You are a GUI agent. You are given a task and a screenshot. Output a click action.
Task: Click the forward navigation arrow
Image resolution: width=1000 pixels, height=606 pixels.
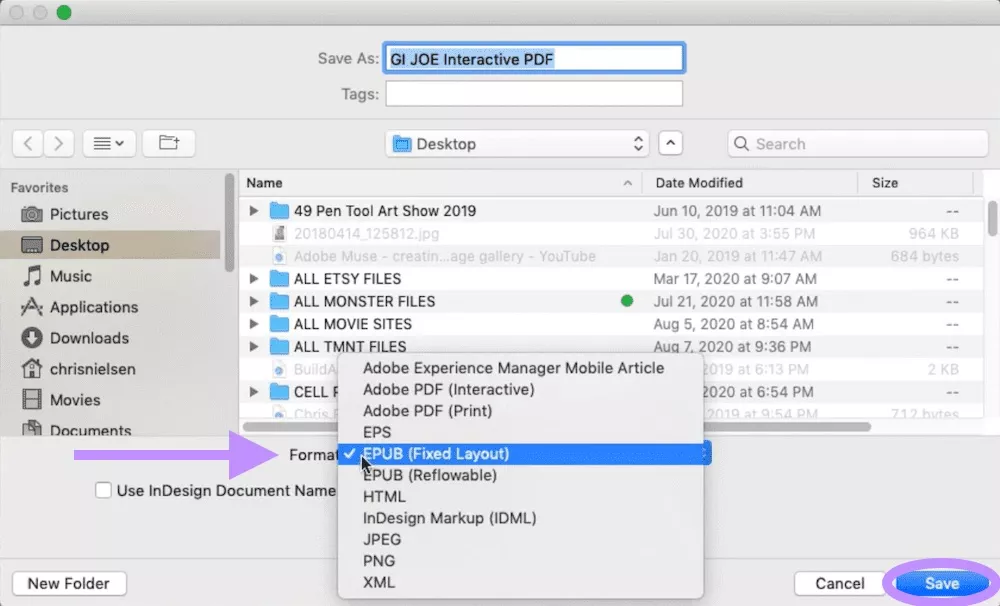[x=58, y=143]
